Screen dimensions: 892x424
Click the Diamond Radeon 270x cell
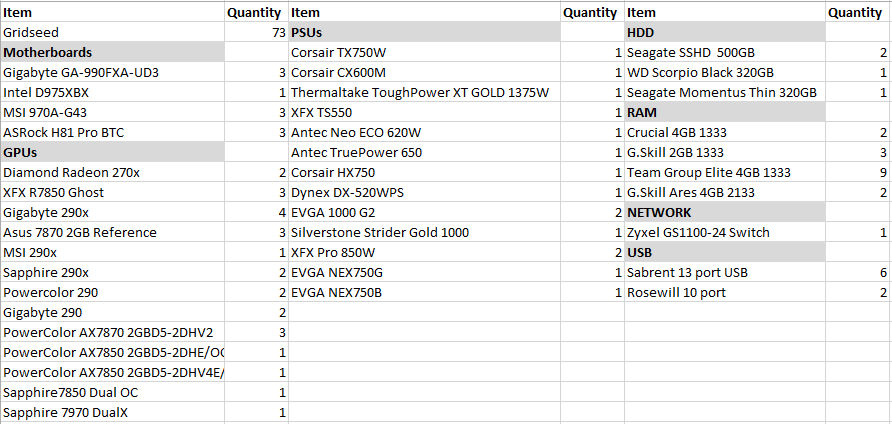click(112, 172)
